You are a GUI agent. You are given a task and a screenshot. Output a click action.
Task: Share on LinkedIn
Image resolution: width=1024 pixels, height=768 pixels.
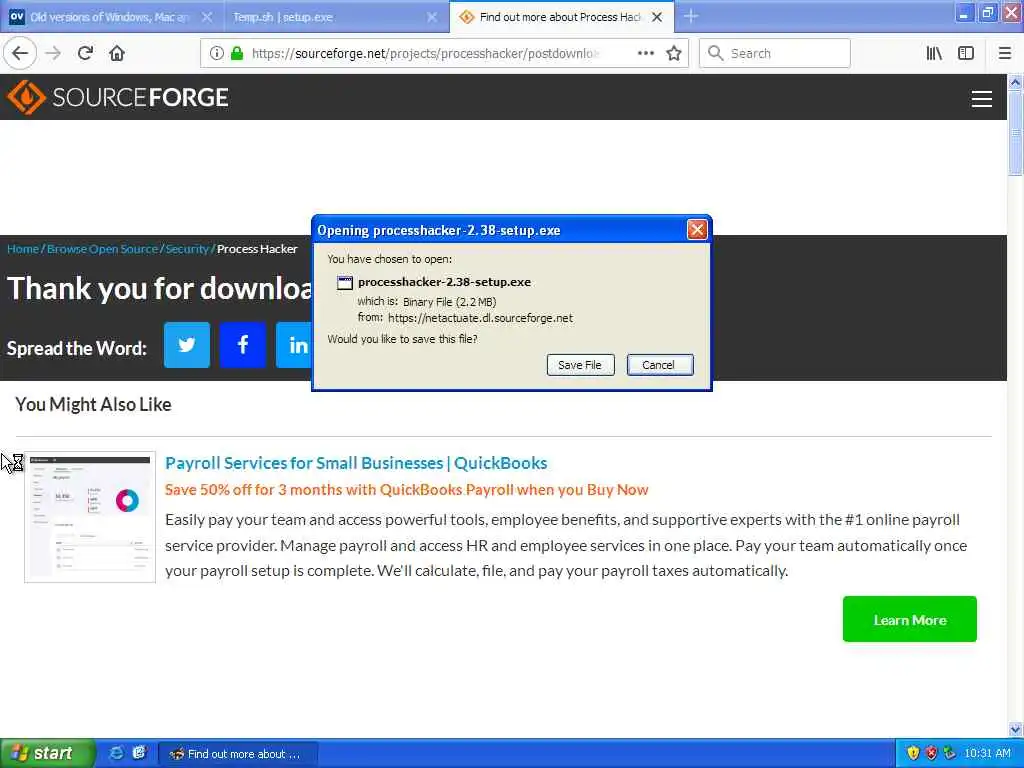tap(295, 345)
